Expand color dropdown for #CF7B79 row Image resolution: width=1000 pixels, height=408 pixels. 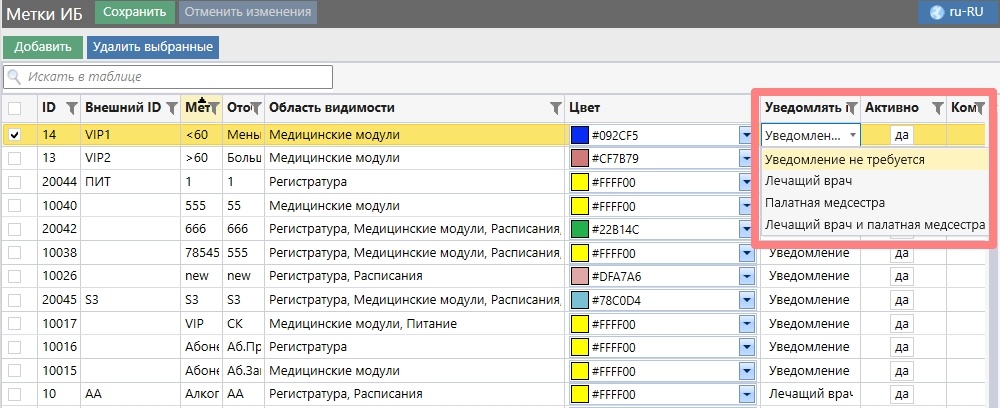click(x=745, y=158)
